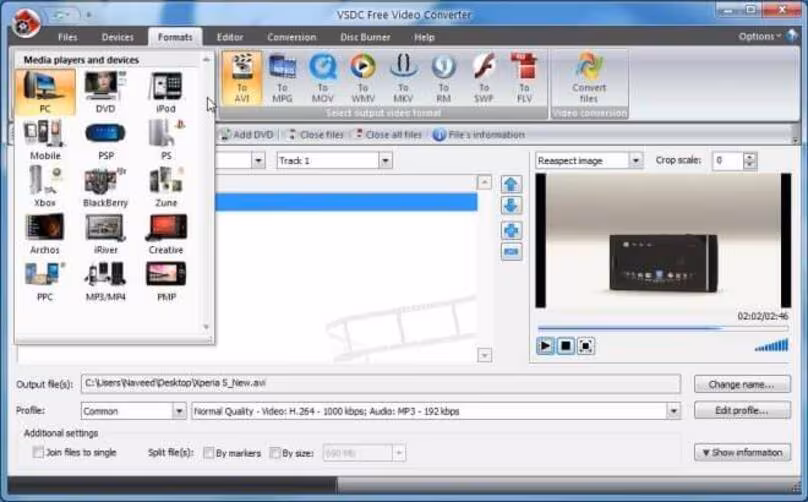Open the Help tab
The image size is (808, 502).
(x=425, y=37)
